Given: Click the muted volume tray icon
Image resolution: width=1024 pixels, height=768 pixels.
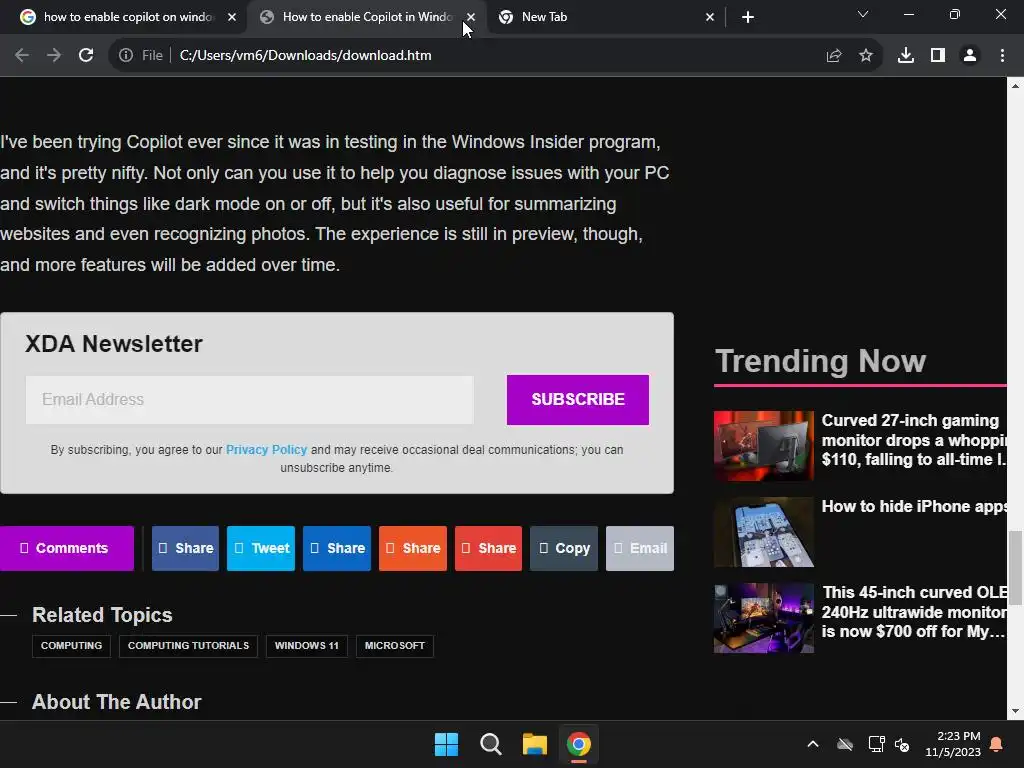Looking at the screenshot, I should coord(903,744).
